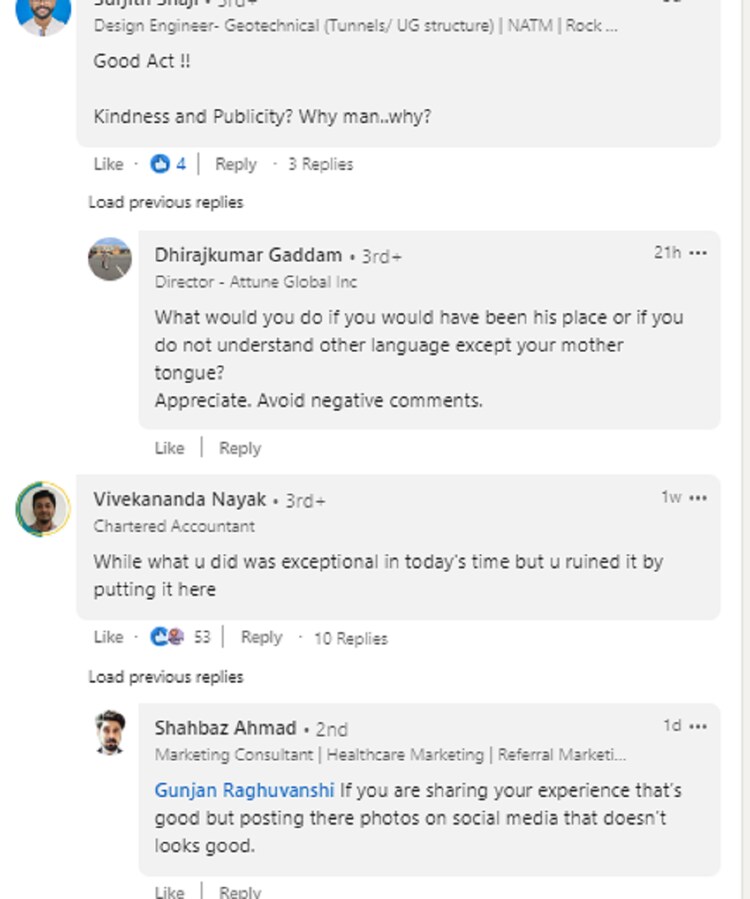Open Dhirajkumar Gaddam's profile picture
This screenshot has width=750, height=899.
[110, 259]
